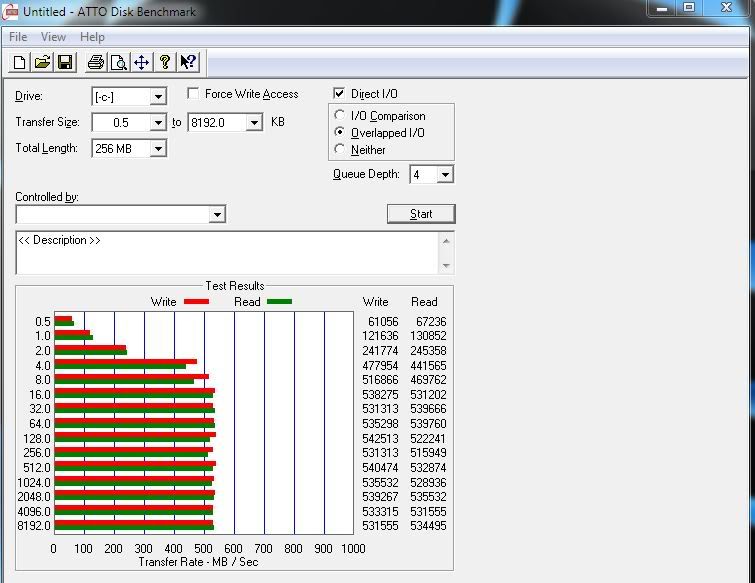Click the red Write legend swatch
Image resolution: width=755 pixels, height=583 pixels.
pos(196,302)
